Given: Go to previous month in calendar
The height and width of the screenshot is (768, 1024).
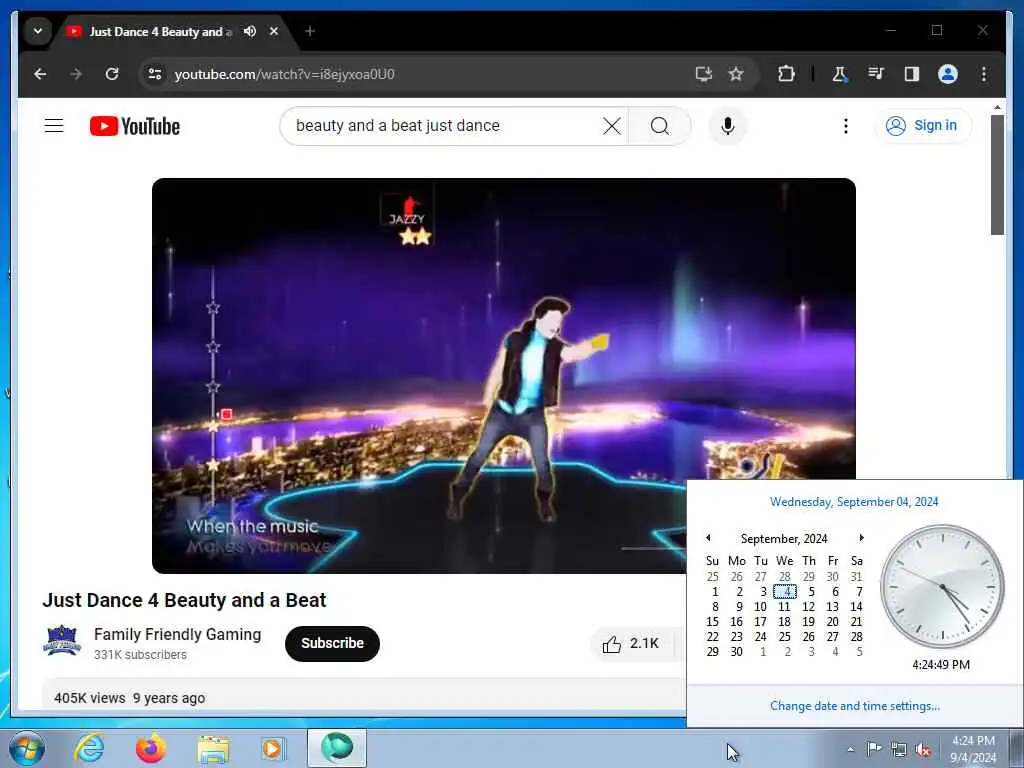Looking at the screenshot, I should (x=708, y=538).
